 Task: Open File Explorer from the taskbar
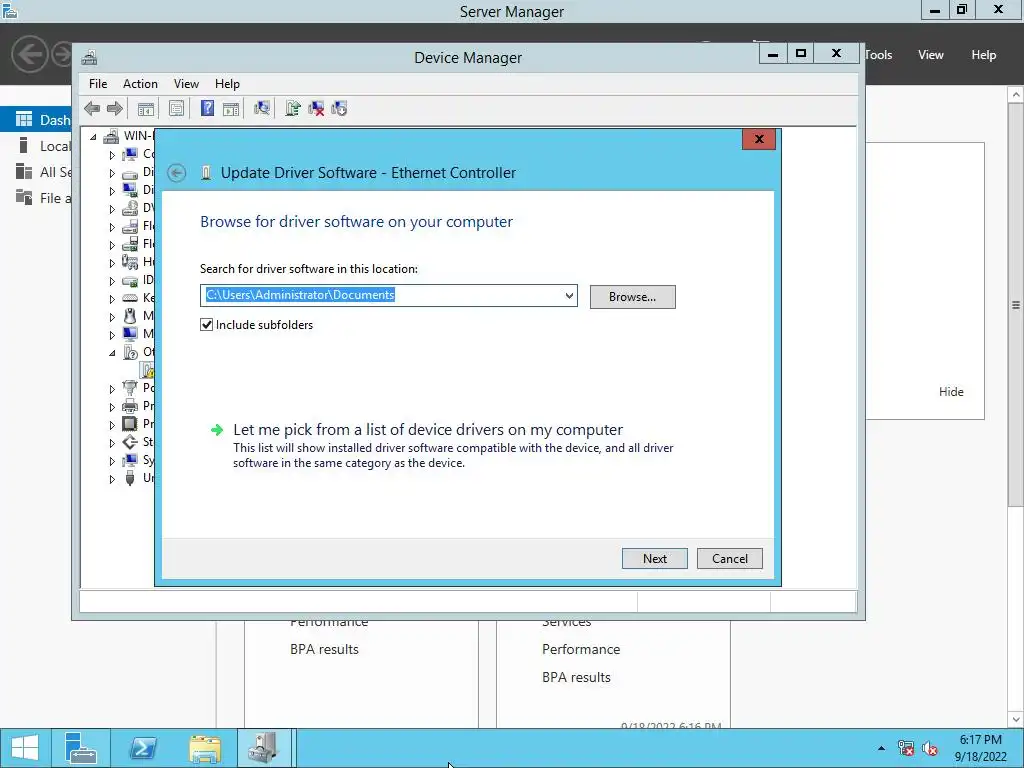click(x=204, y=748)
